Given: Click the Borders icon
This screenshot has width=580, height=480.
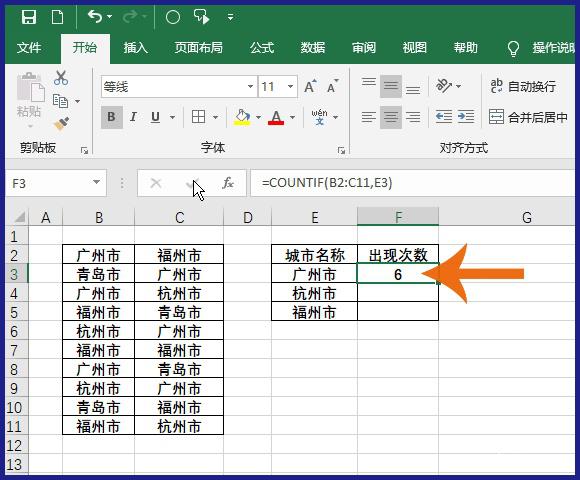Looking at the screenshot, I should pyautogui.click(x=198, y=117).
